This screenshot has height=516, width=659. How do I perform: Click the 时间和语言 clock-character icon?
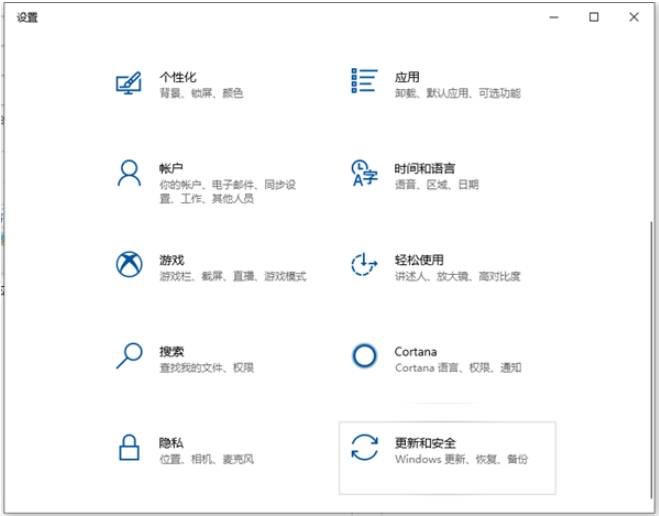tap(364, 174)
